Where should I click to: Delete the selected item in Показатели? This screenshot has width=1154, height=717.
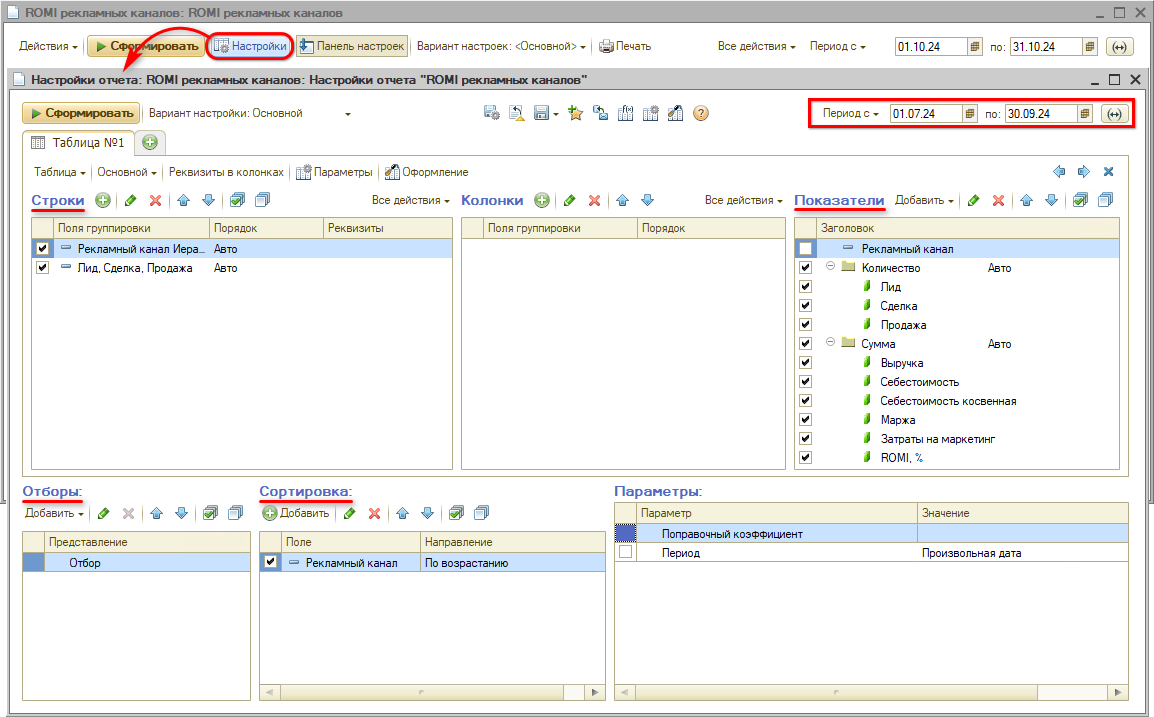click(998, 200)
